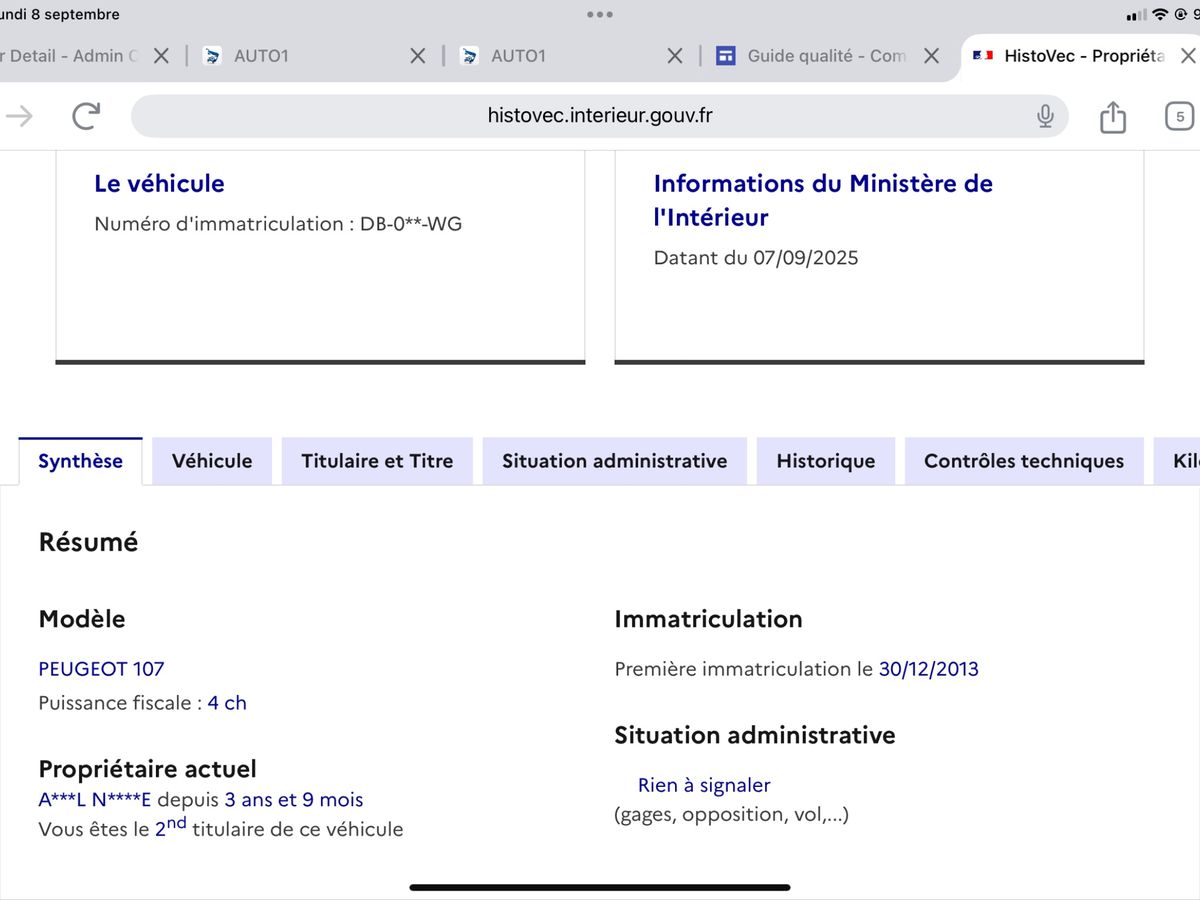Click the Résumé heading
The height and width of the screenshot is (900, 1200).
coord(88,542)
